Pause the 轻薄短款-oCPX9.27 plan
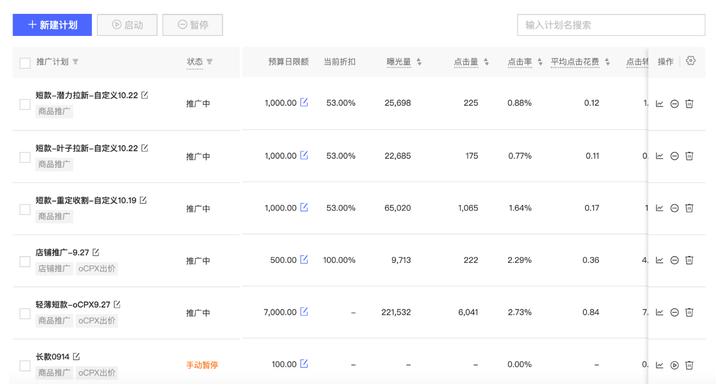 675,312
